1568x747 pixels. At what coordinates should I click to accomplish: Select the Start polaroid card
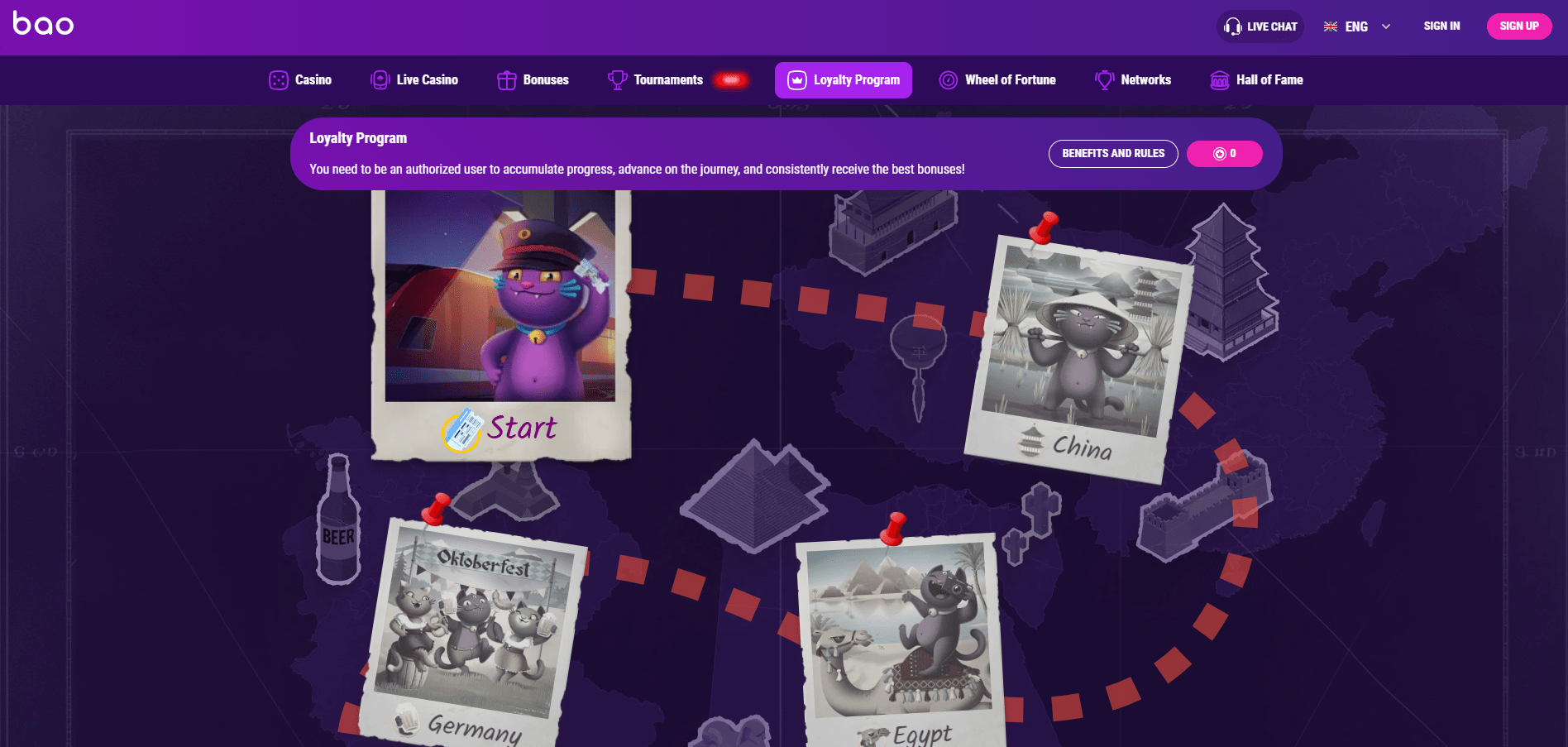501,323
